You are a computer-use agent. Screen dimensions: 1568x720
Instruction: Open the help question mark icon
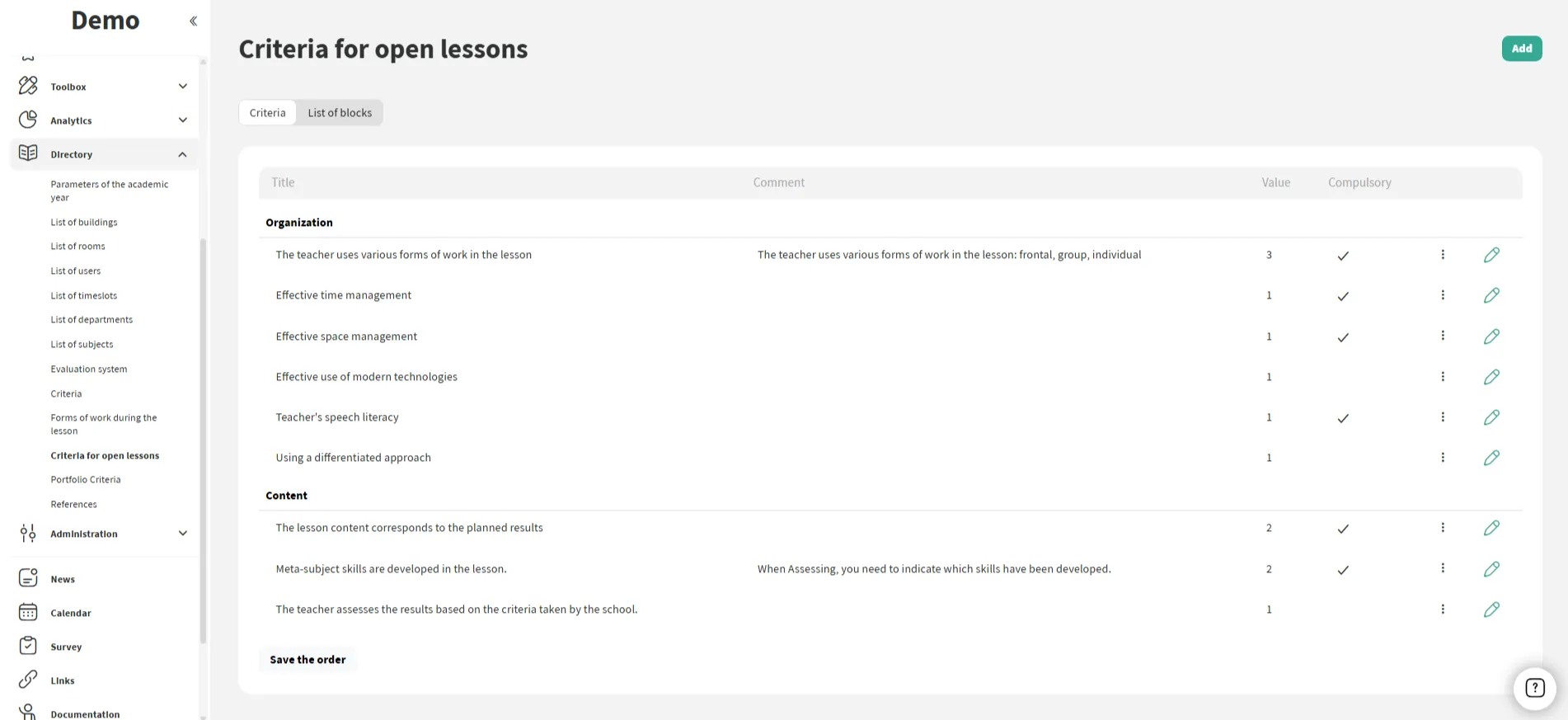tap(1534, 688)
